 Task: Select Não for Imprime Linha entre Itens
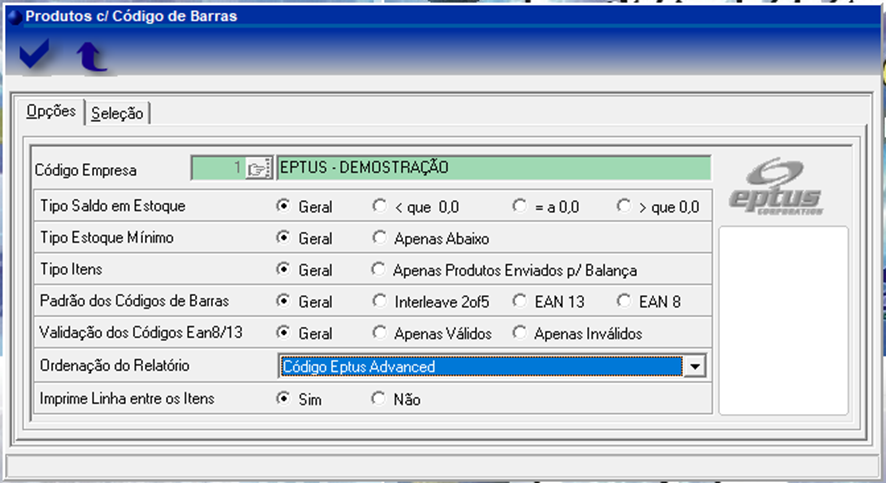click(379, 399)
